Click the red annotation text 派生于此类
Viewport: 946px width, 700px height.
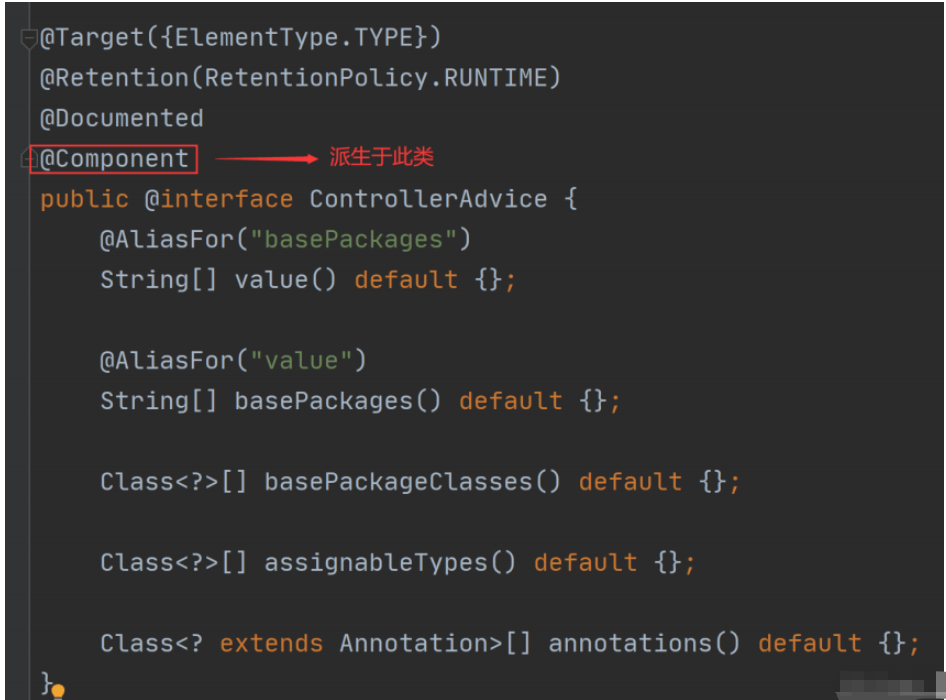click(381, 158)
